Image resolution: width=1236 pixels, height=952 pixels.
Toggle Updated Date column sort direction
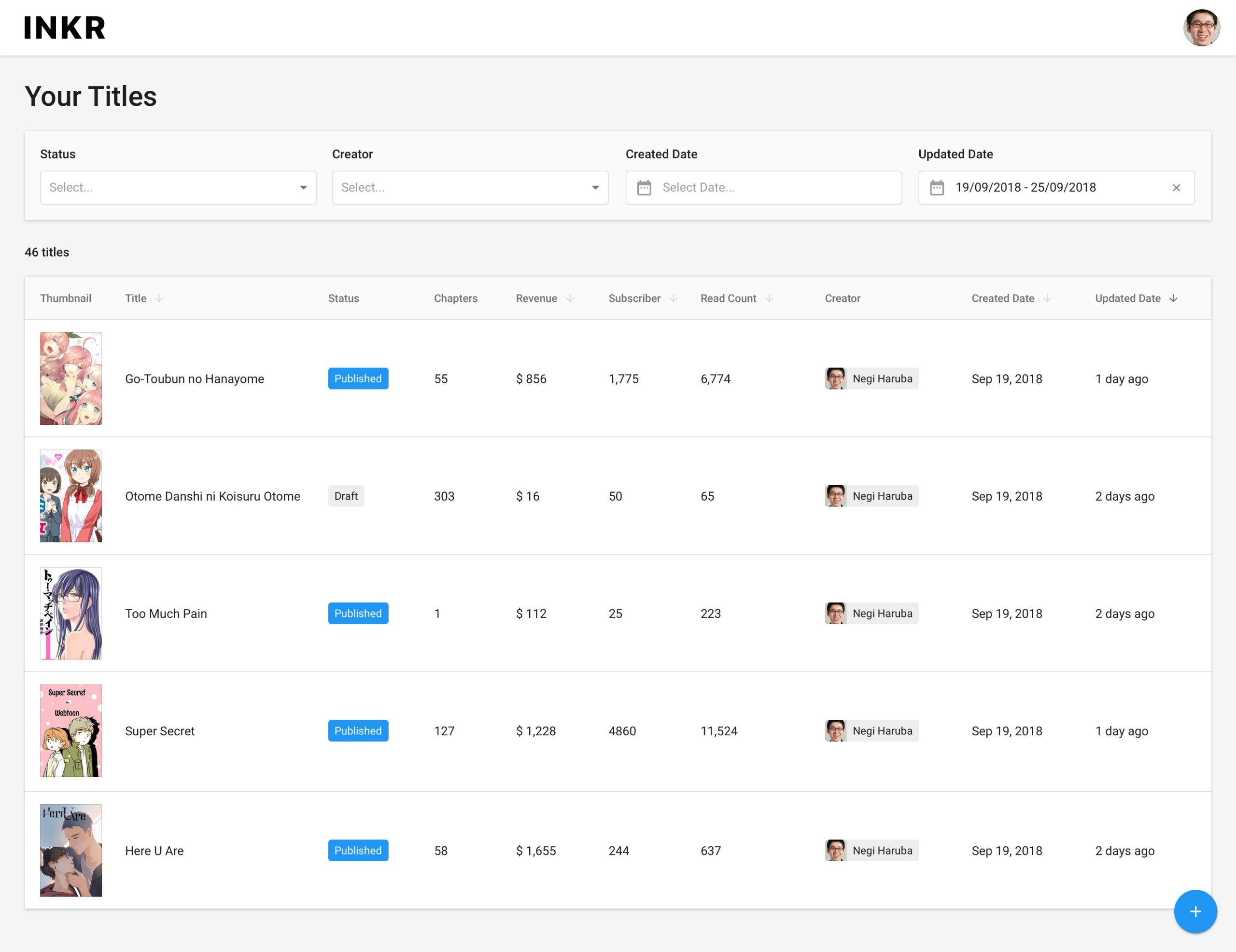click(1173, 298)
